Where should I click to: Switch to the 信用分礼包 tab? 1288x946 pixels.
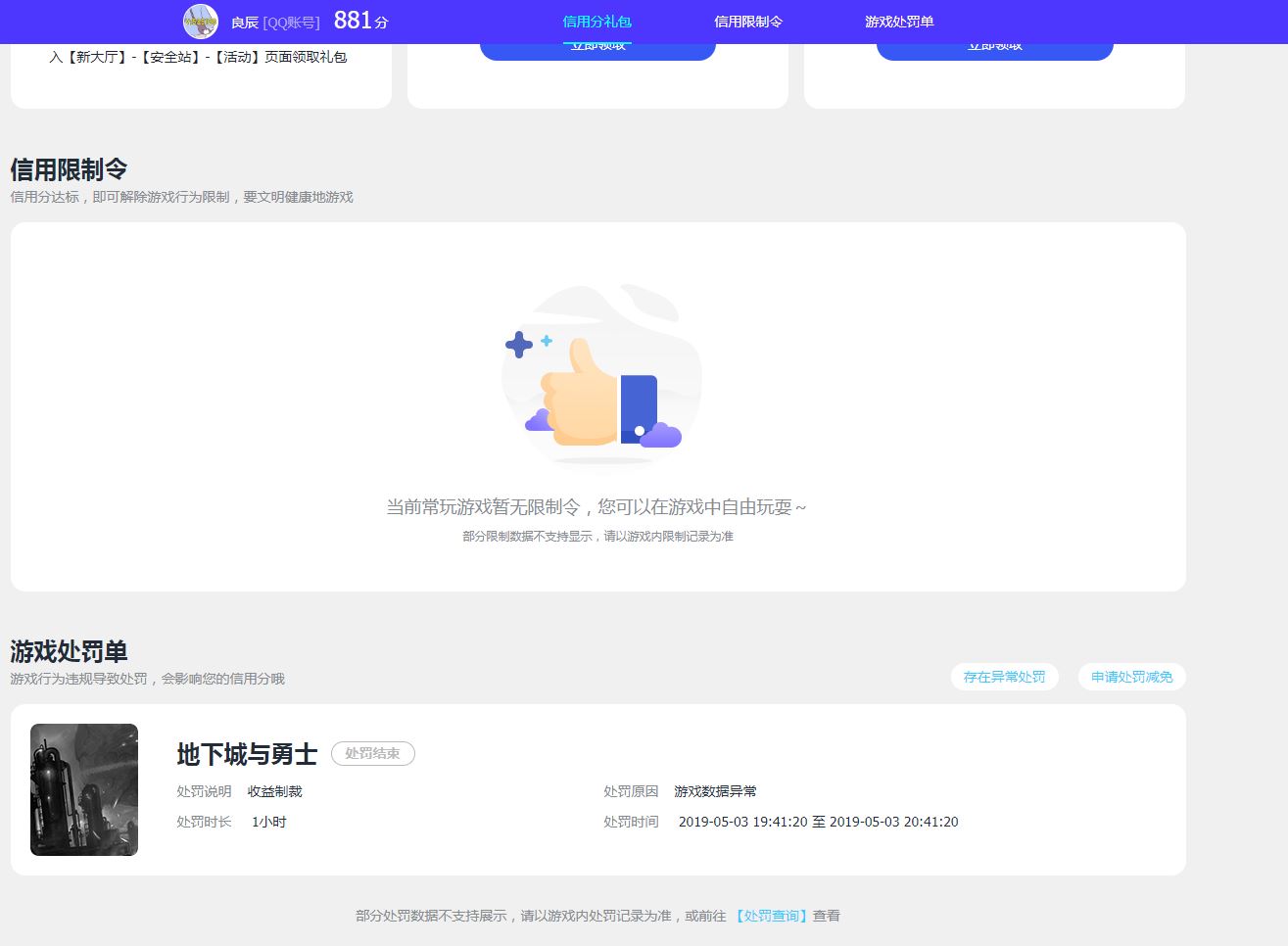coord(596,22)
